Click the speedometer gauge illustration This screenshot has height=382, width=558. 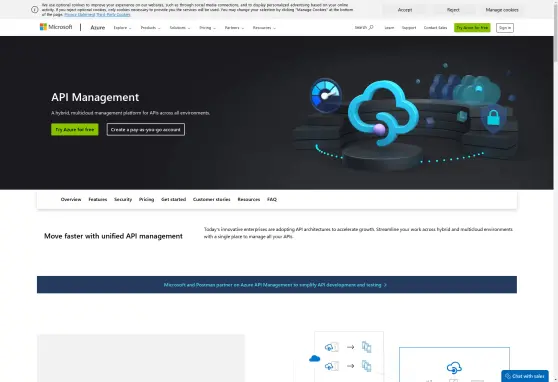pos(326,95)
